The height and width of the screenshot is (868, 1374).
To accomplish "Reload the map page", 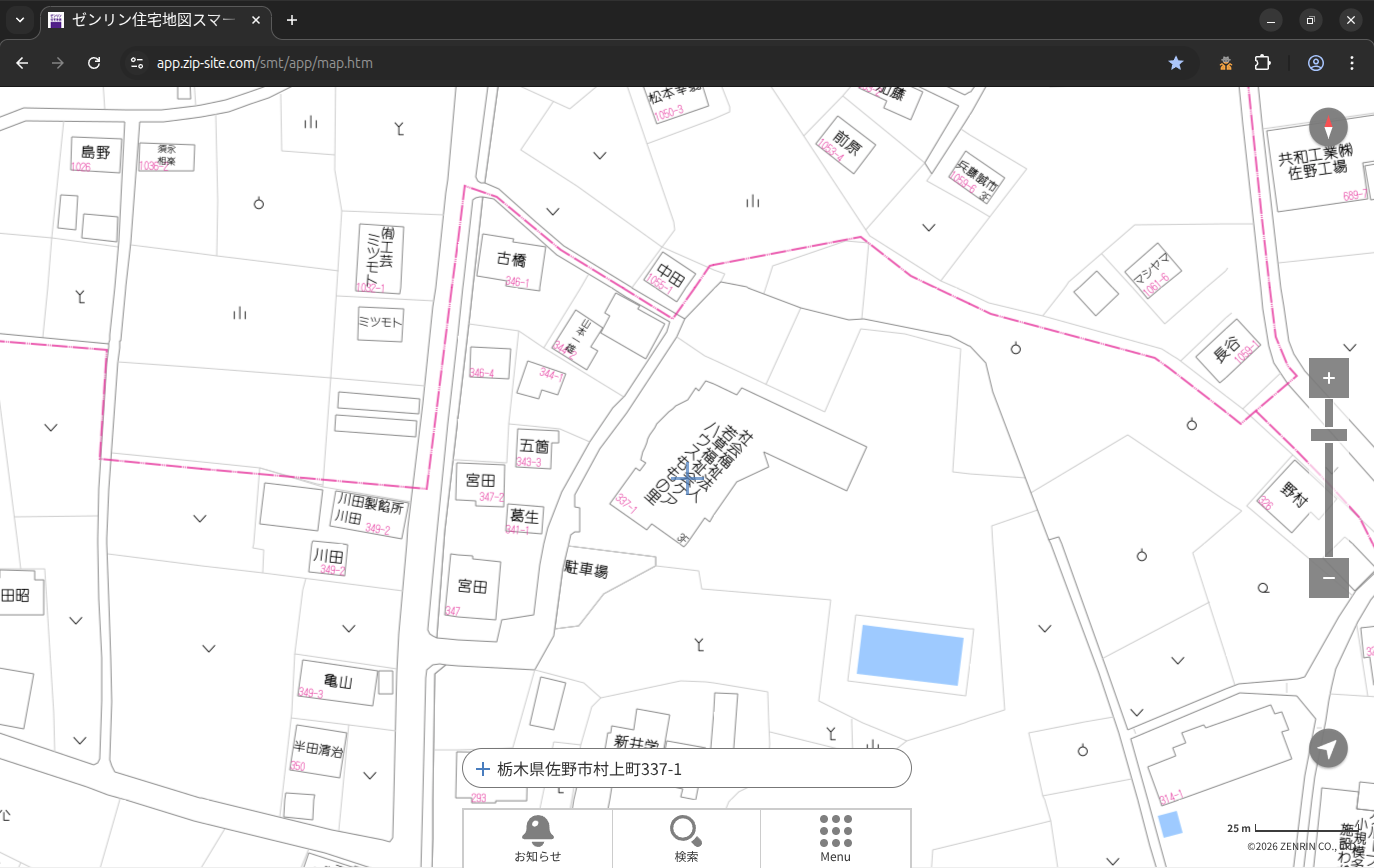I will pyautogui.click(x=94, y=63).
